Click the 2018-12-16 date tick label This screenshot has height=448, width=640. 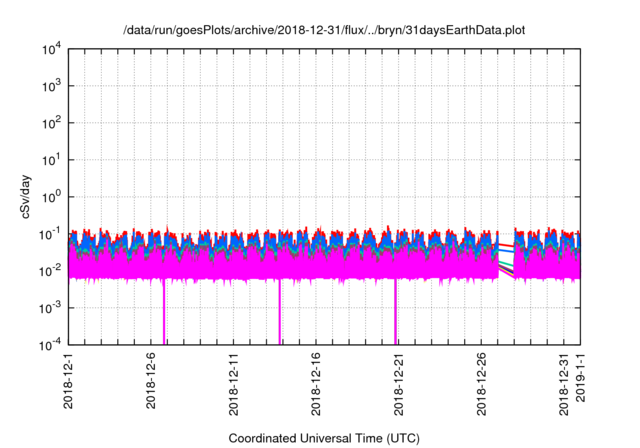coord(316,384)
